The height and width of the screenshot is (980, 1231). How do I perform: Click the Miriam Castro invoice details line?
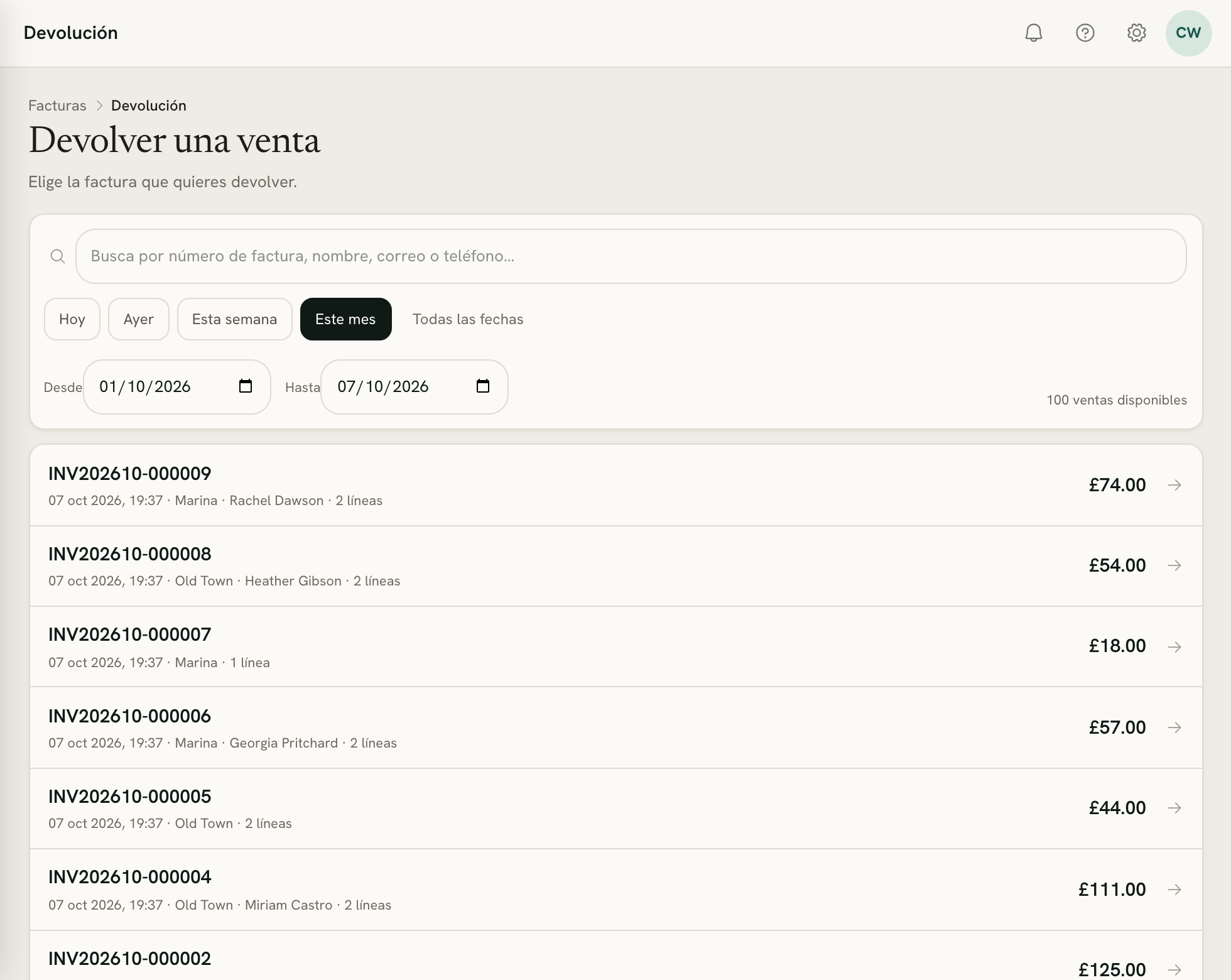click(220, 905)
